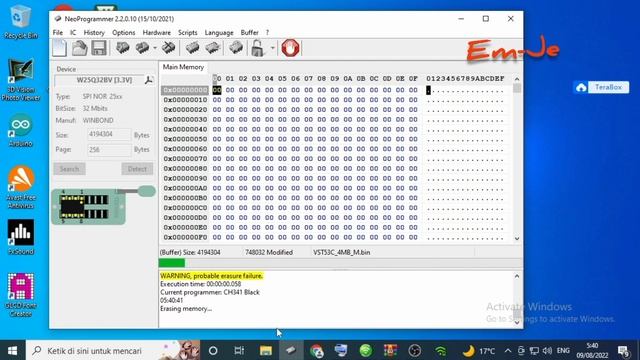This screenshot has width=640, height=360.
Task: Open the Recycle Bin desktop icon
Action: click(x=20, y=22)
